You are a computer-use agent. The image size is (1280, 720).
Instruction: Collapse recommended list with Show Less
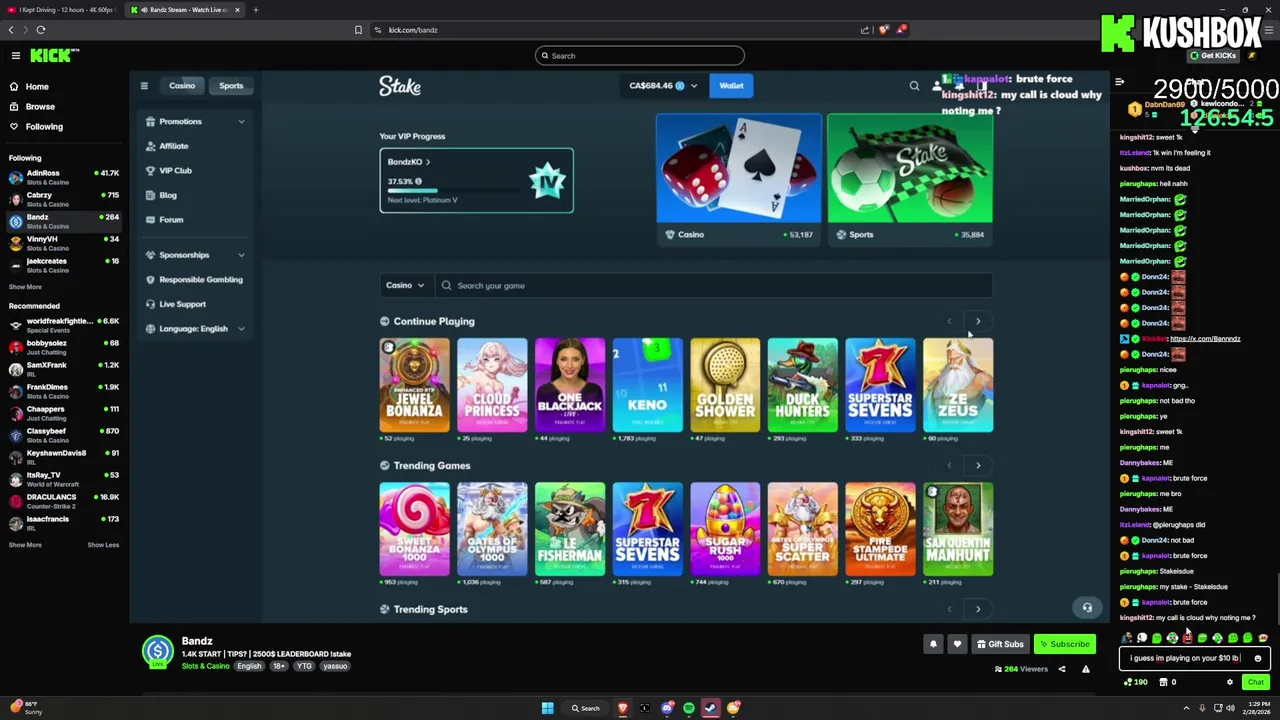pyautogui.click(x=103, y=545)
